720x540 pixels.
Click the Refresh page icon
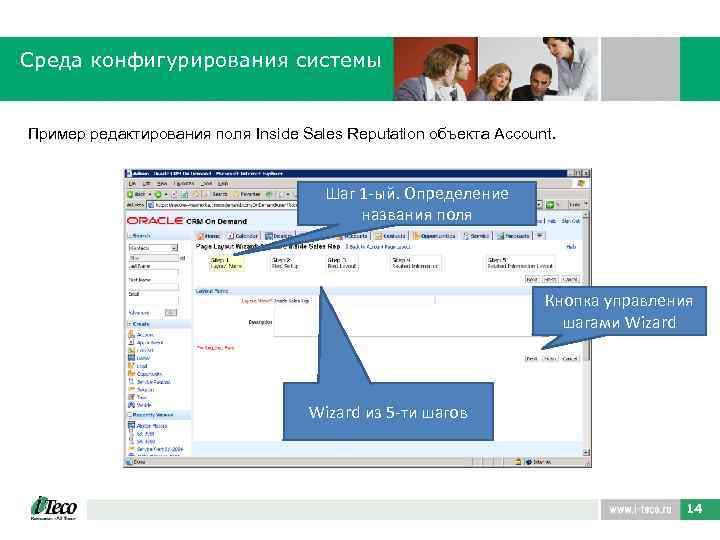(x=185, y=195)
